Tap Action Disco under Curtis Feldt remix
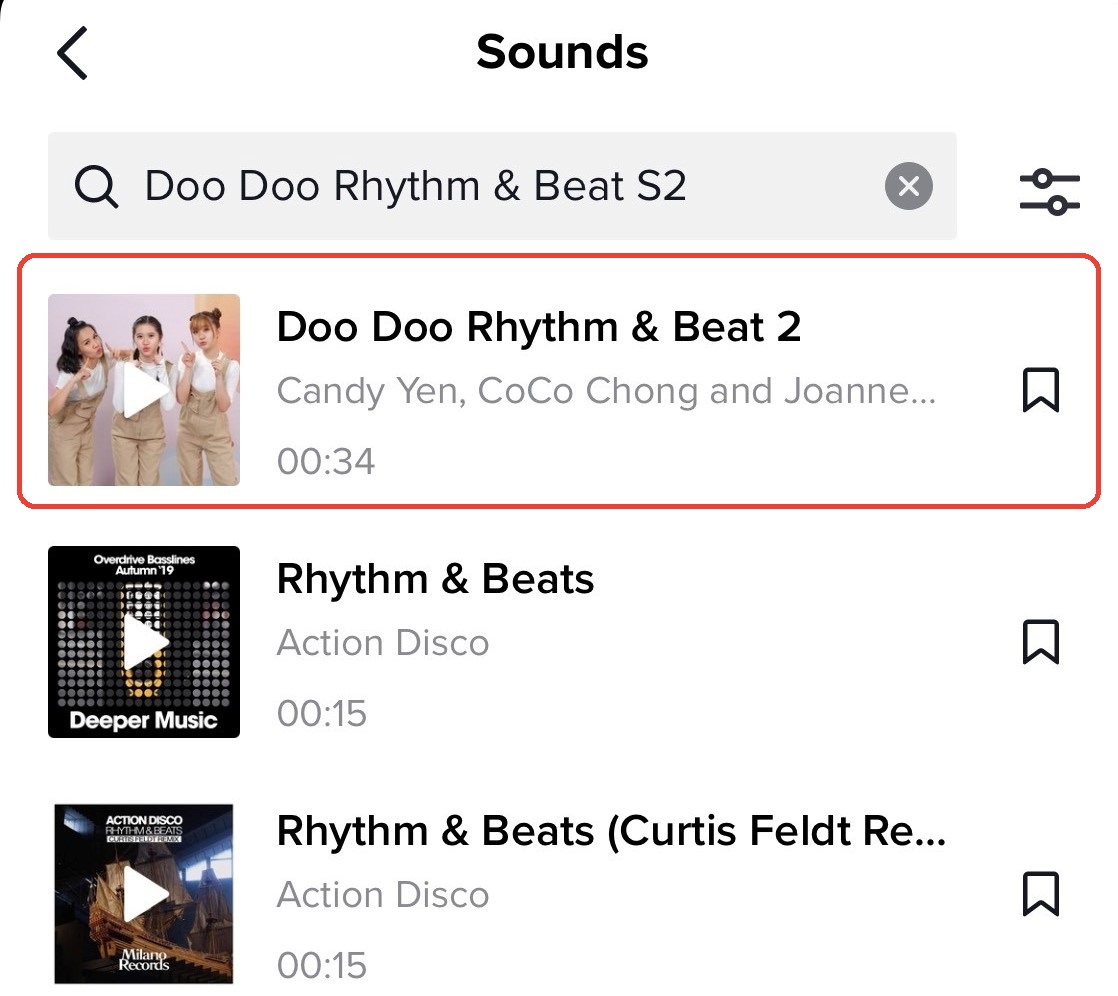Image resolution: width=1118 pixels, height=996 pixels. (383, 894)
